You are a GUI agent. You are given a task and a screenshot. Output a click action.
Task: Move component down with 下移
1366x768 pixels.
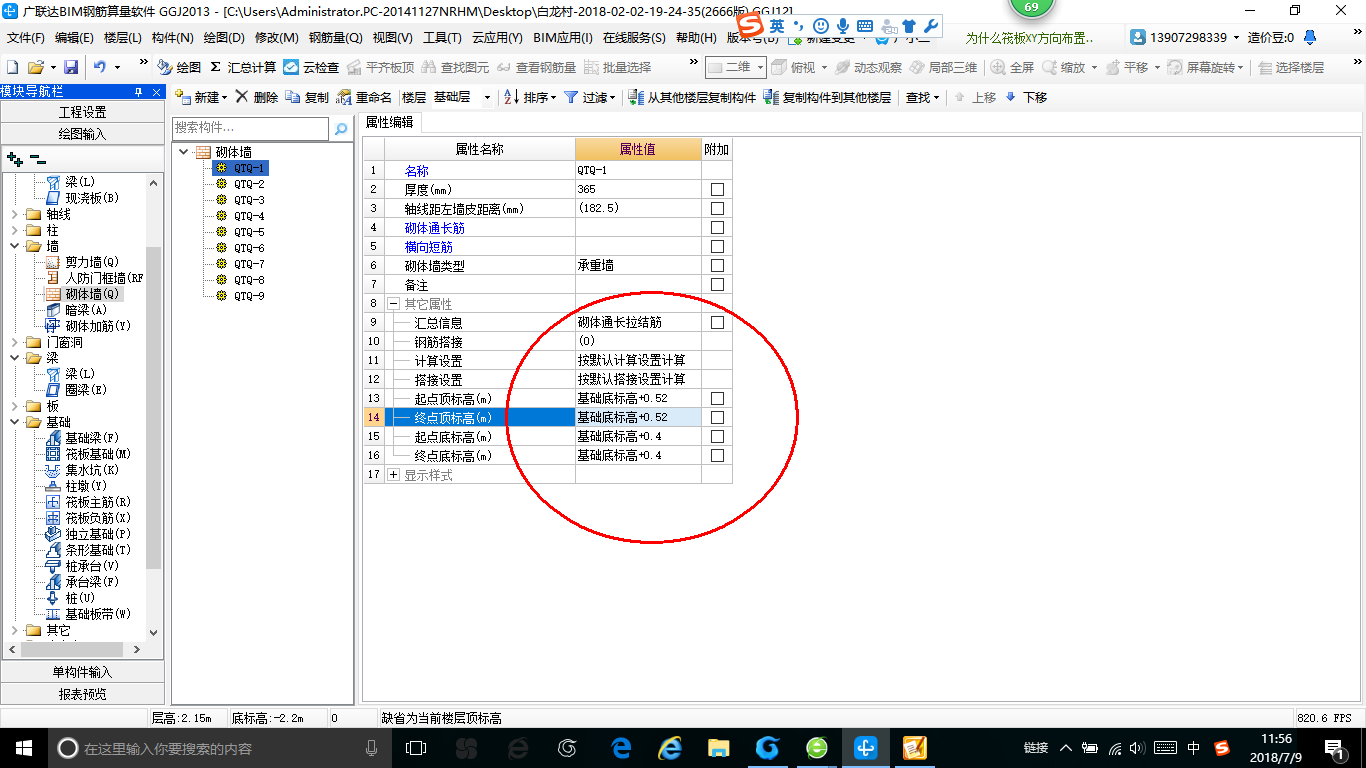[x=1026, y=97]
